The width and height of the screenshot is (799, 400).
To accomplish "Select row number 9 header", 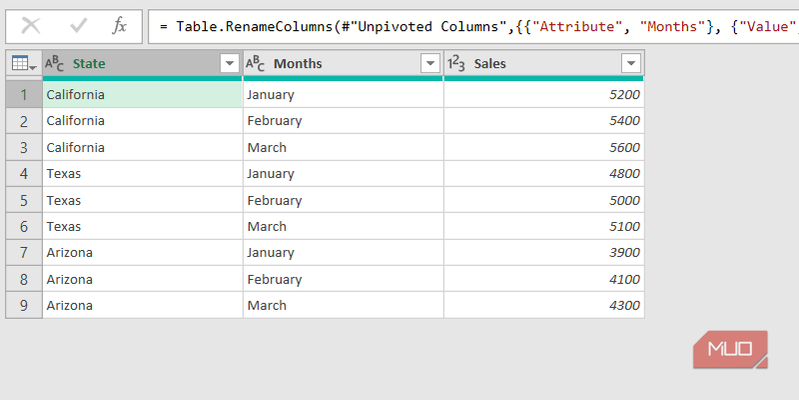I will point(24,305).
